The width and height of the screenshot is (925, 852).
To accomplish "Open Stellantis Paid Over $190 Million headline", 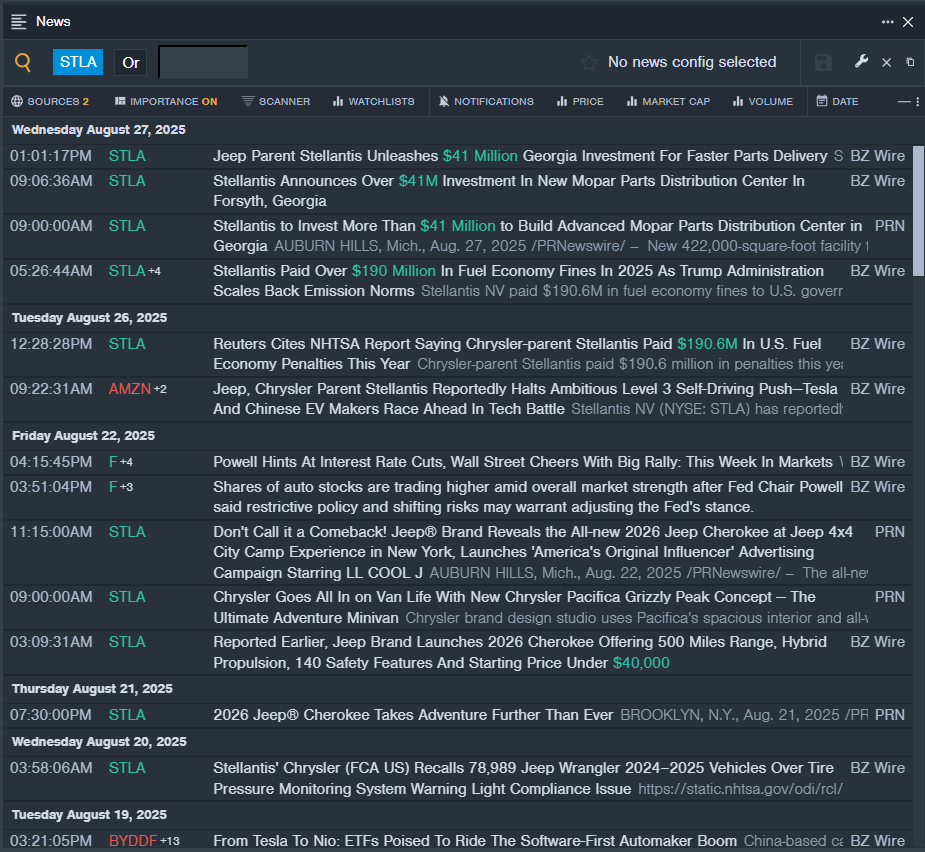I will pyautogui.click(x=518, y=280).
